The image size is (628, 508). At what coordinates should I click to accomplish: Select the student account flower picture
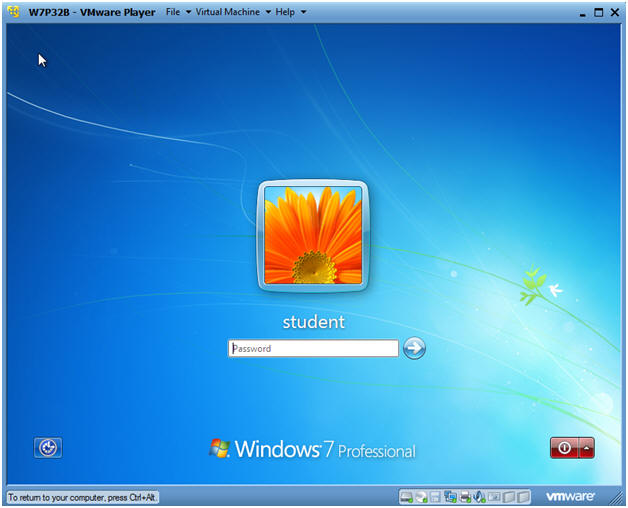click(313, 235)
